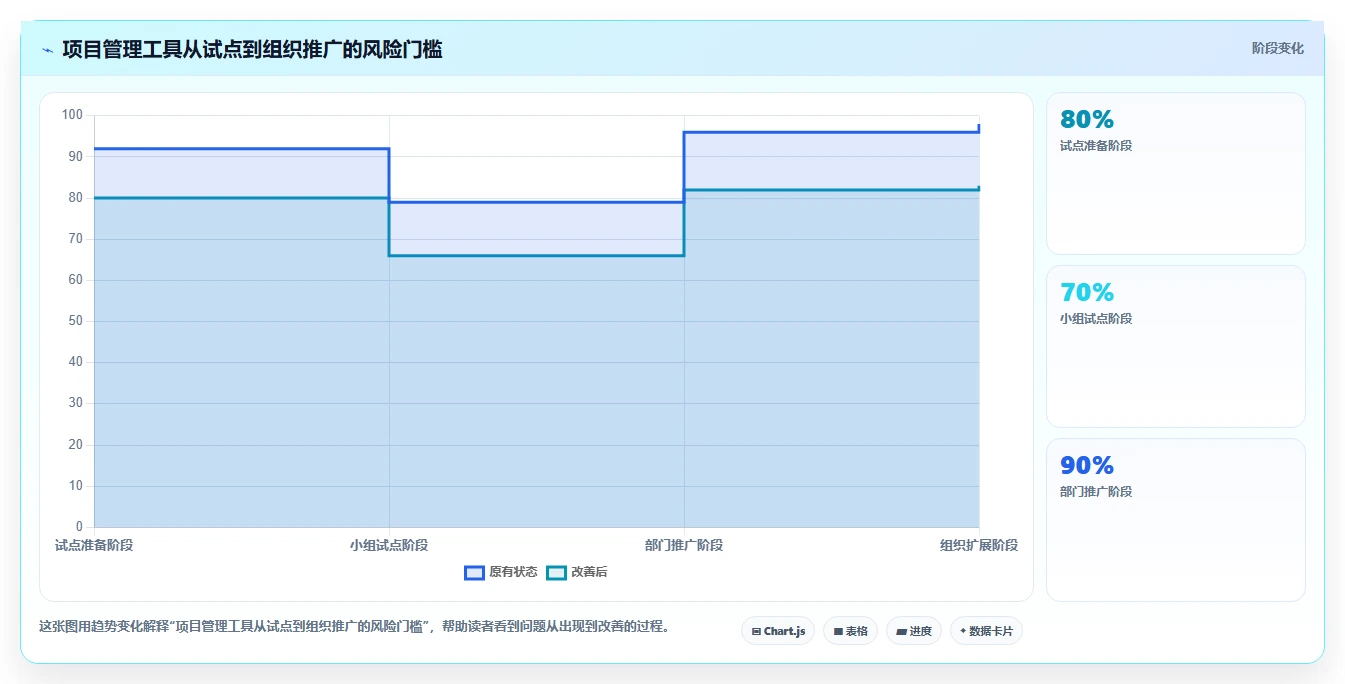
Task: Select the 进度 tag
Action: [x=914, y=631]
